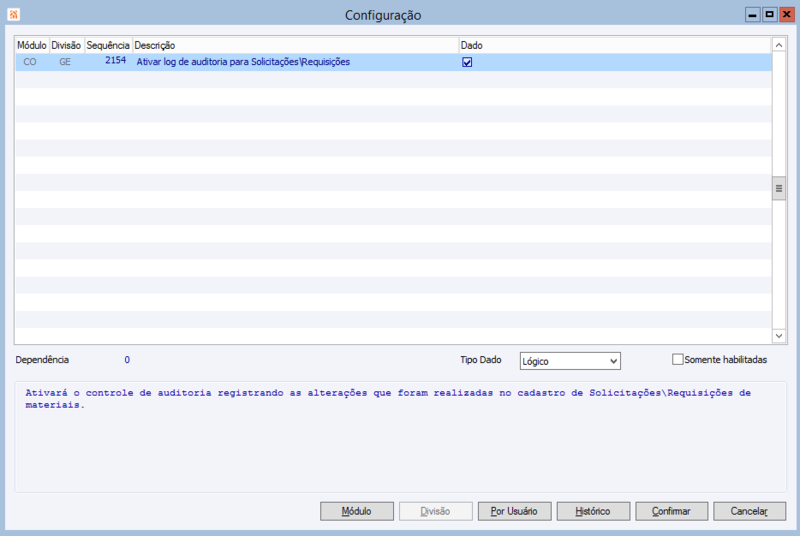Uncheck the Dado checkbox for sequence 2154
Image resolution: width=800 pixels, height=536 pixels.
coord(467,62)
